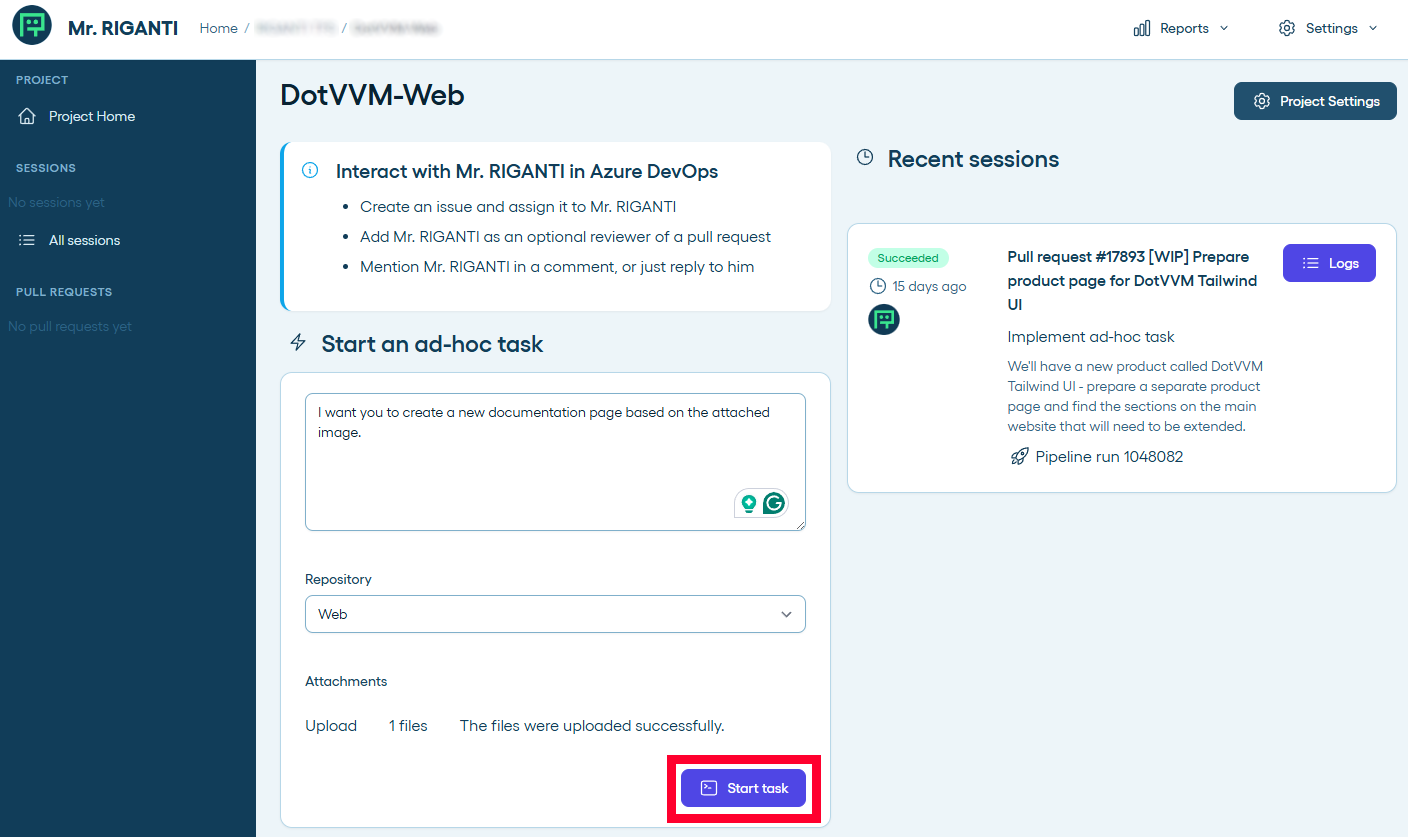This screenshot has width=1408, height=837.
Task: Open Project Settings
Action: (x=1315, y=101)
